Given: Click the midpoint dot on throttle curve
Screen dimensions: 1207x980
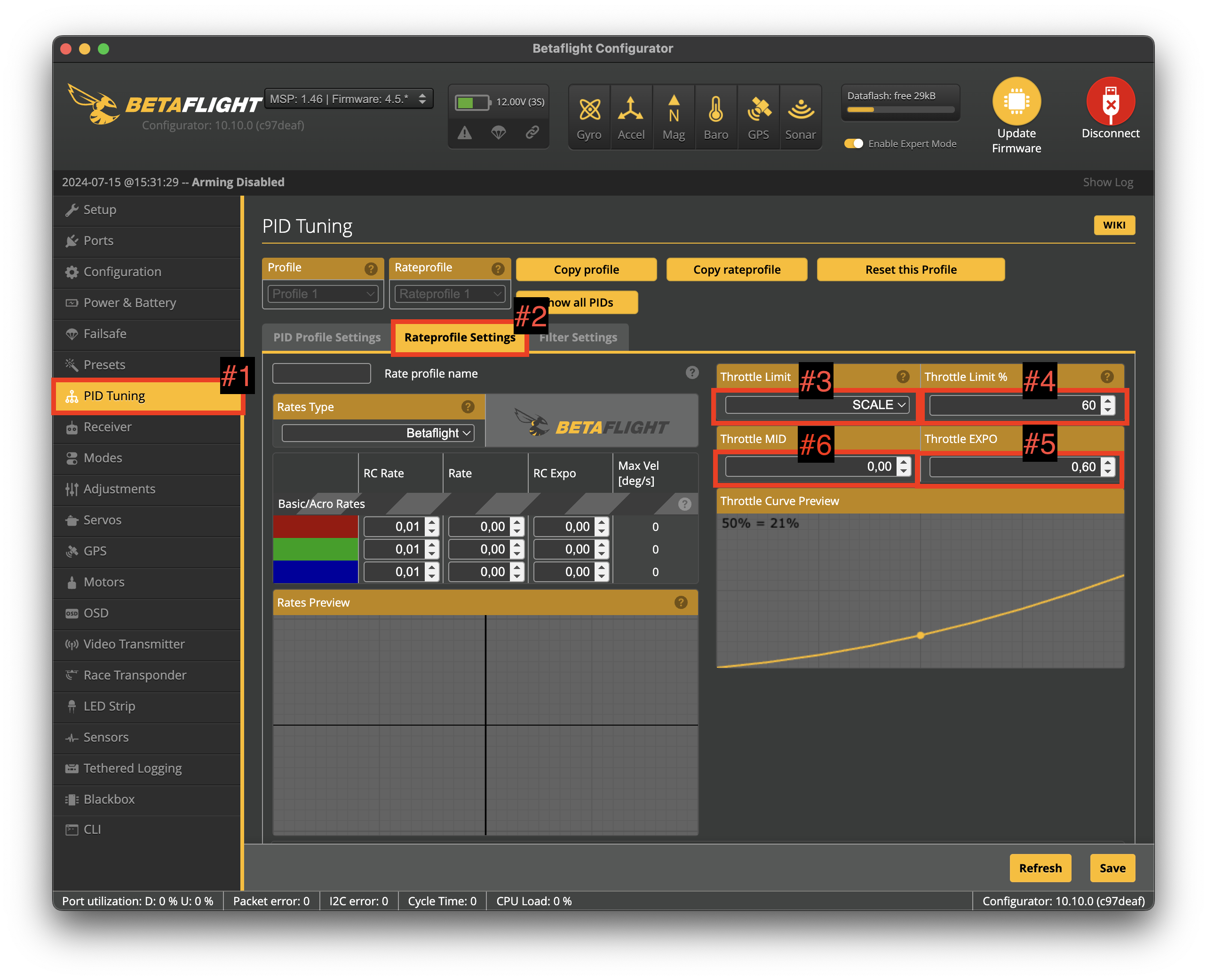Looking at the screenshot, I should point(920,636).
